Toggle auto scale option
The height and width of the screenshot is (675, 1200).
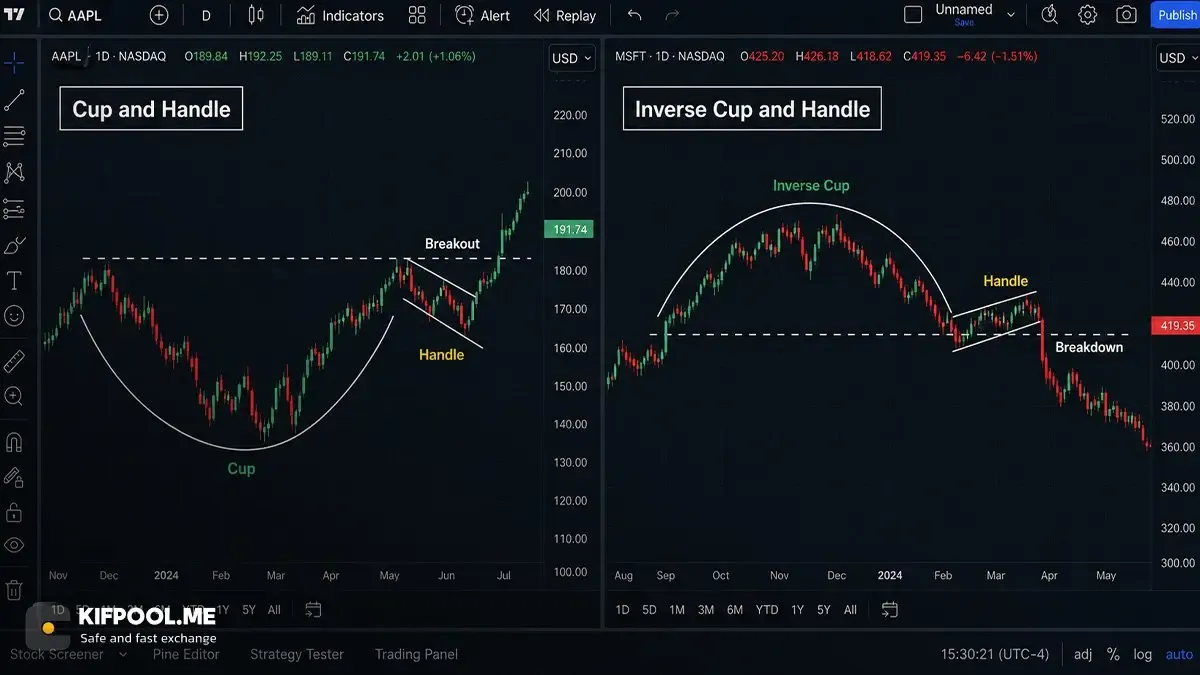click(1179, 654)
